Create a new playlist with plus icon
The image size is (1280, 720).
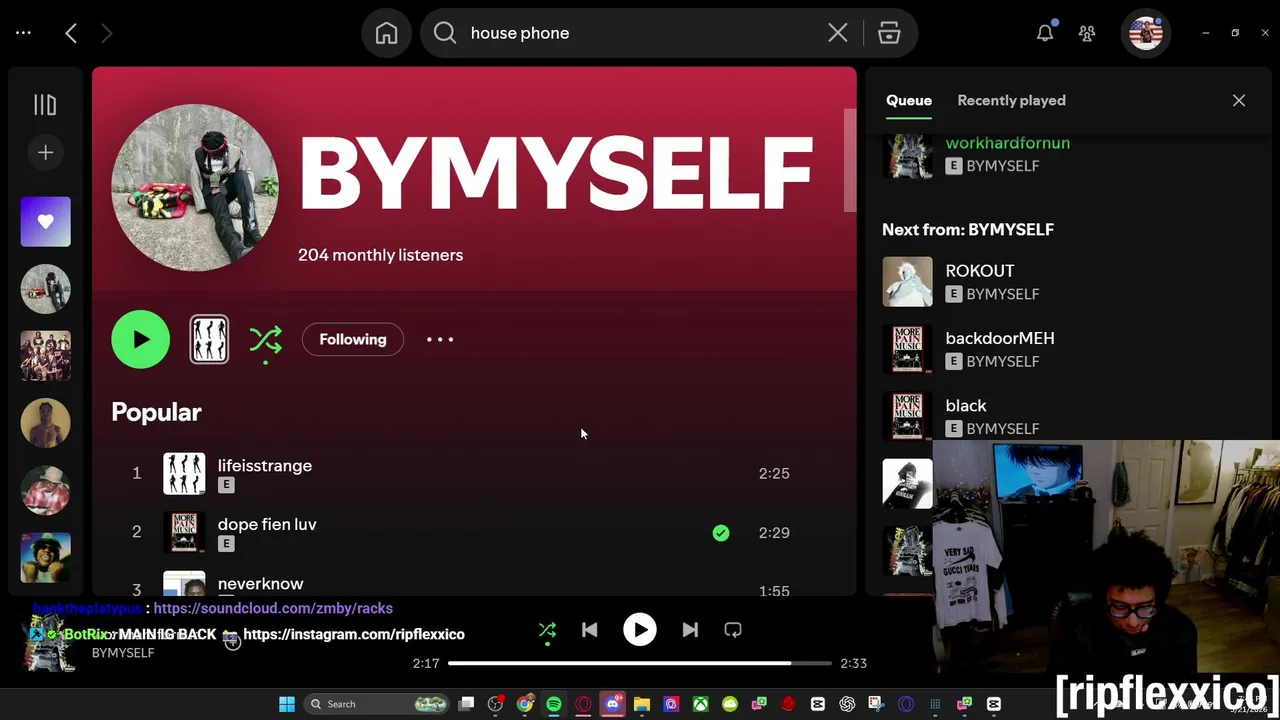(45, 152)
